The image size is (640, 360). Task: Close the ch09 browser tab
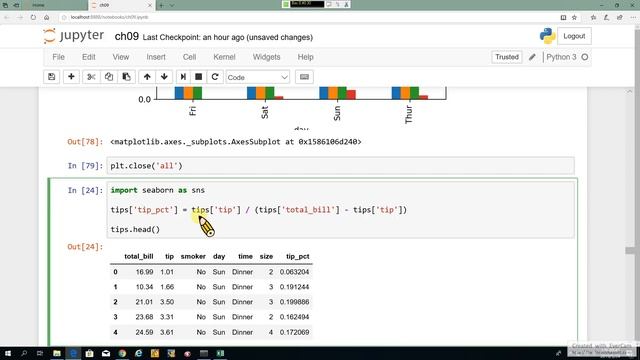(149, 5)
